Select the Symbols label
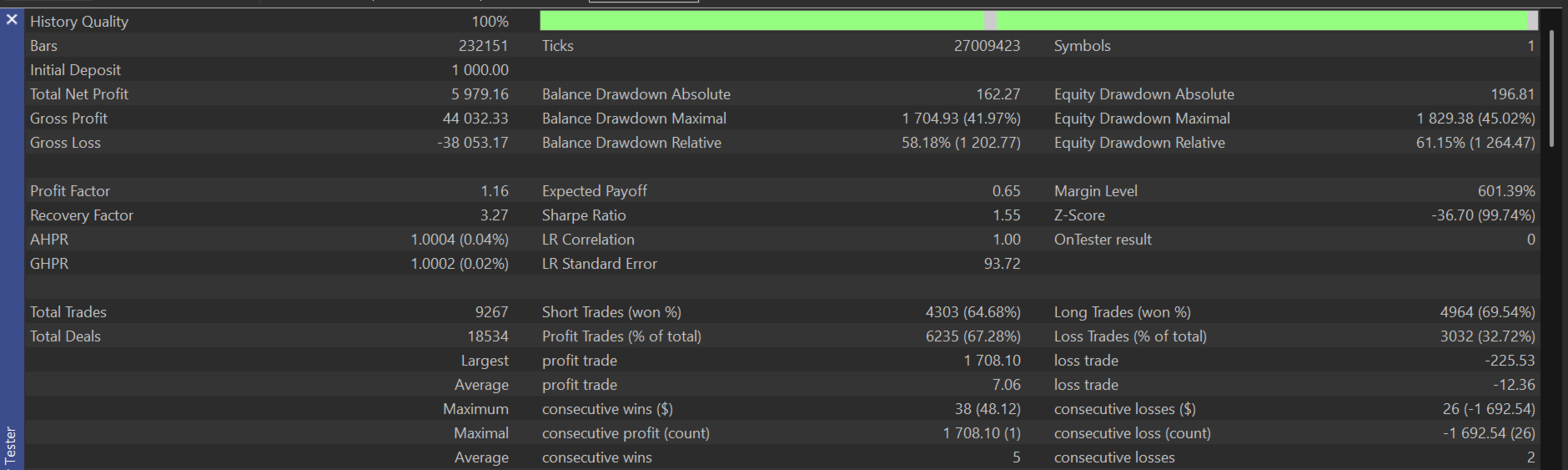This screenshot has width=1568, height=470. pyautogui.click(x=1082, y=46)
